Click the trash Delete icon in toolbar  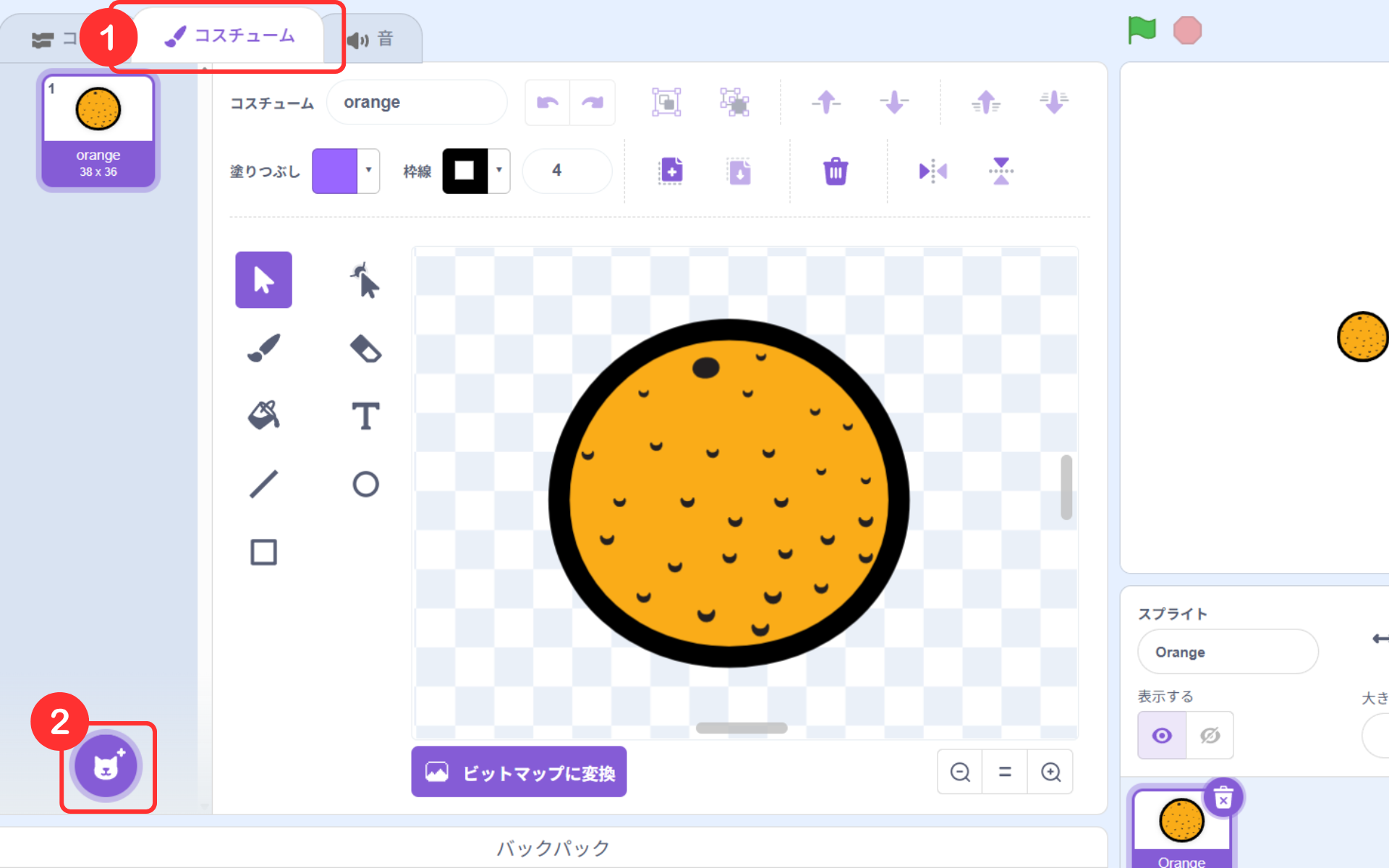[835, 171]
